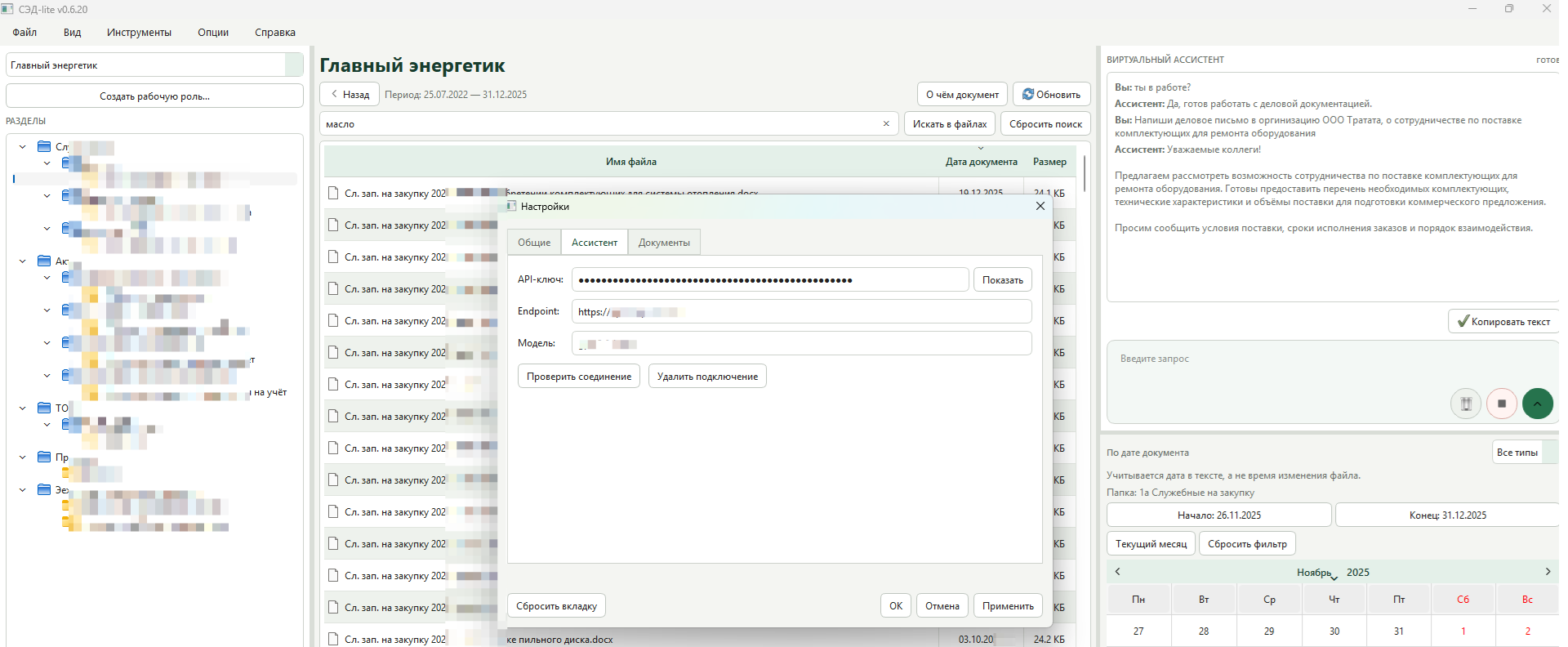This screenshot has height=647, width=1568.
Task: Click the СЭД-lite app icon in title bar
Action: point(8,9)
